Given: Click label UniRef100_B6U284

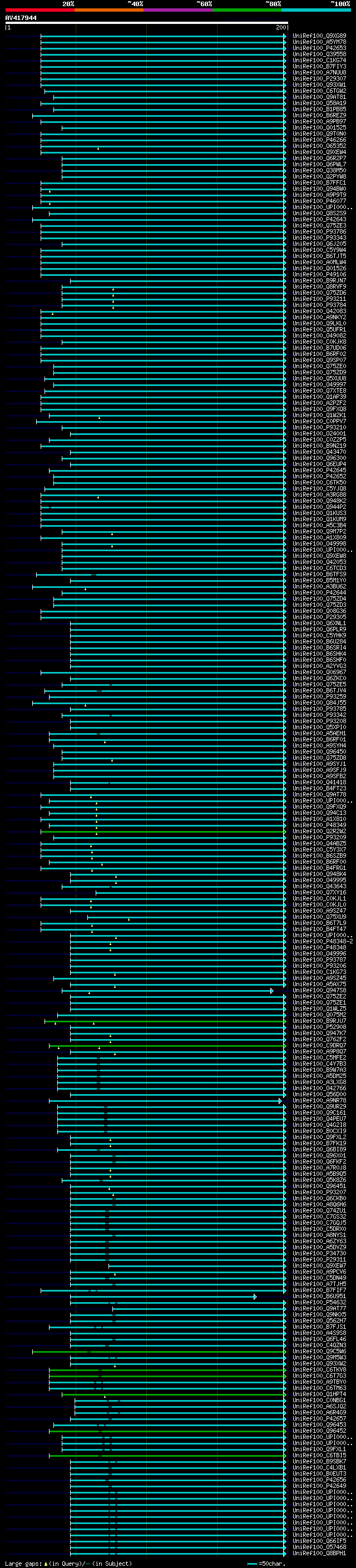Looking at the screenshot, I should (319, 641).
